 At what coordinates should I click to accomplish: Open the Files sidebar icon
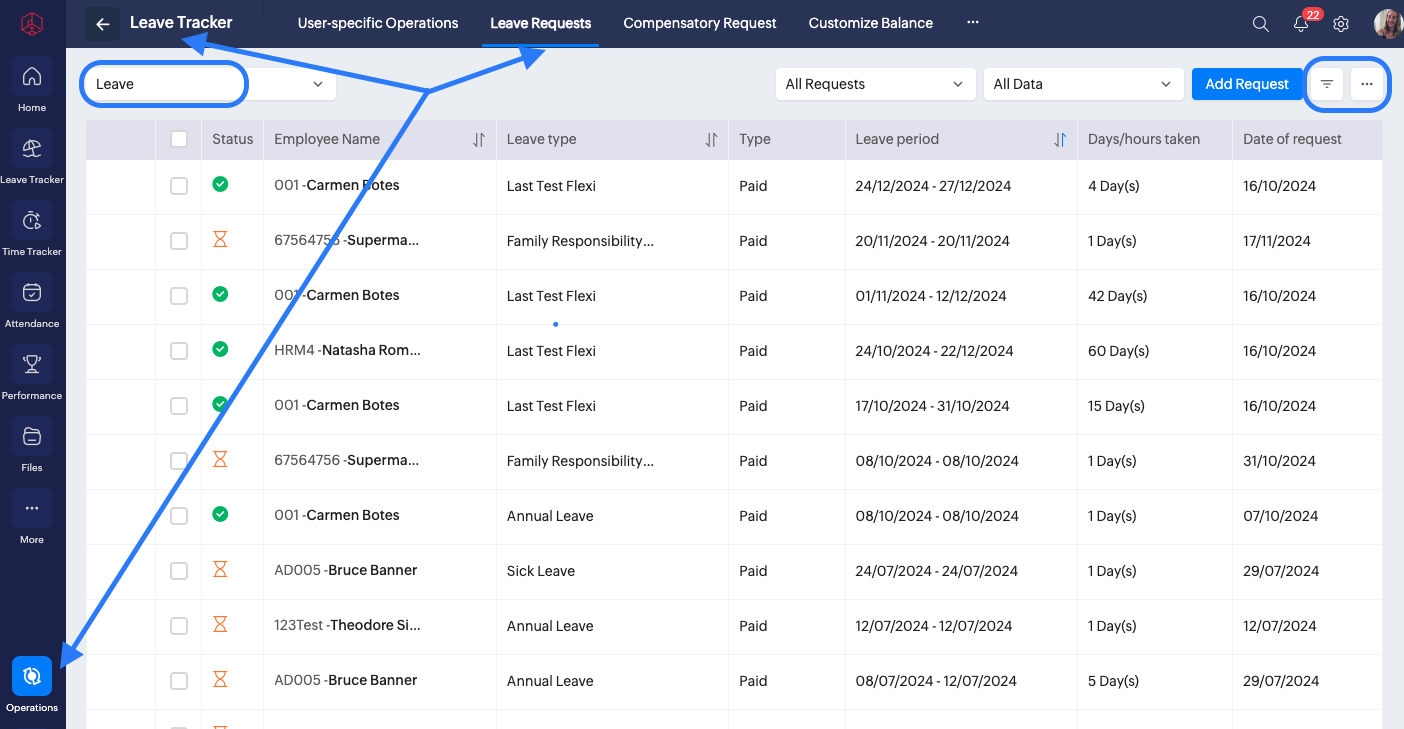(x=32, y=437)
